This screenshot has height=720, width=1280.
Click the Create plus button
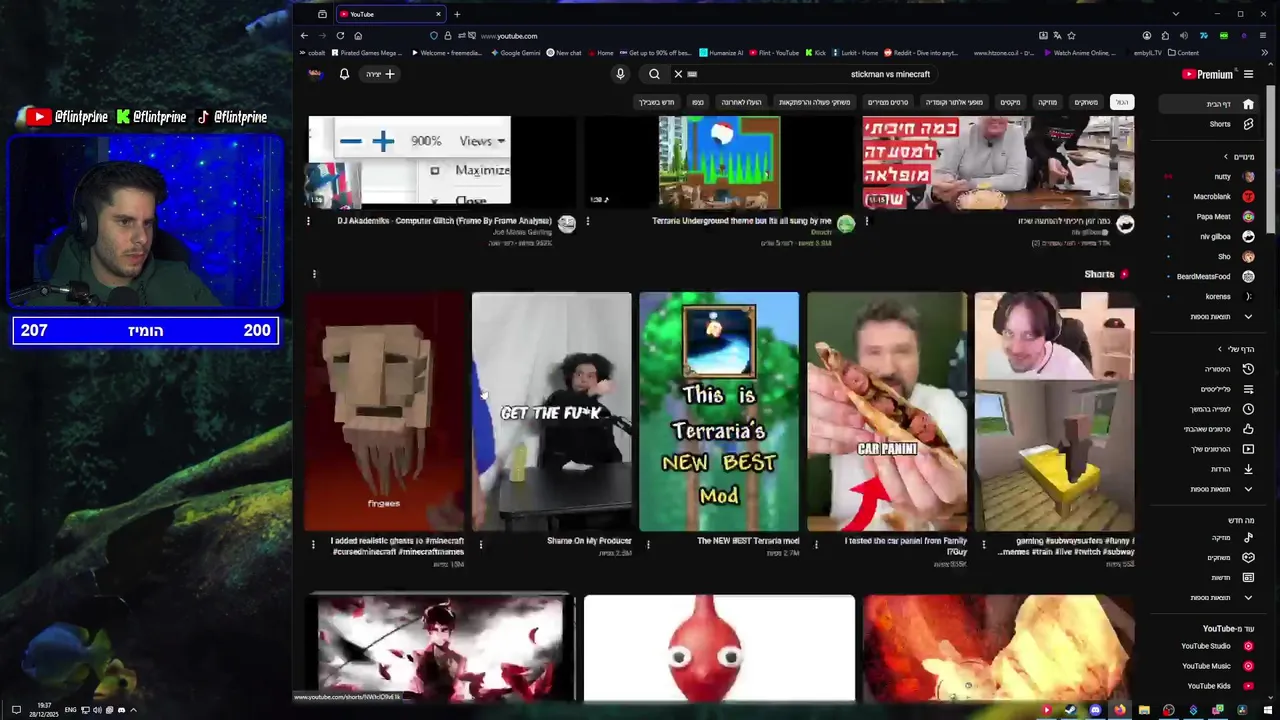tap(380, 74)
